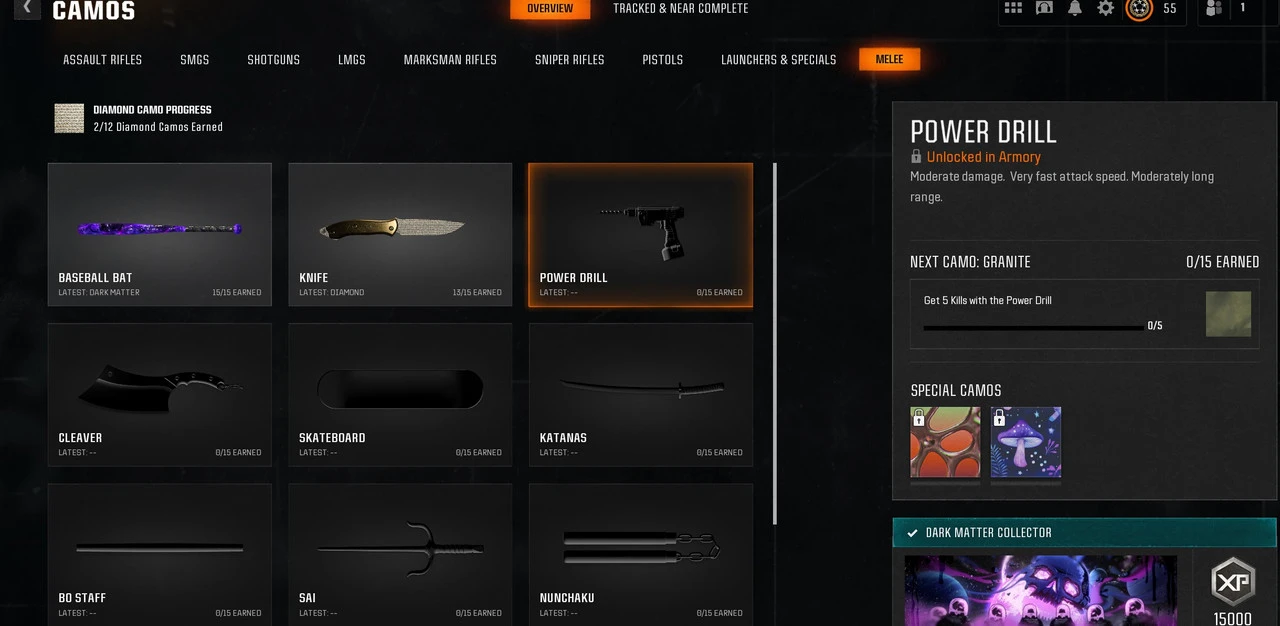This screenshot has height=626, width=1280.
Task: Select the Baseball Bat weapon card
Action: click(x=160, y=235)
